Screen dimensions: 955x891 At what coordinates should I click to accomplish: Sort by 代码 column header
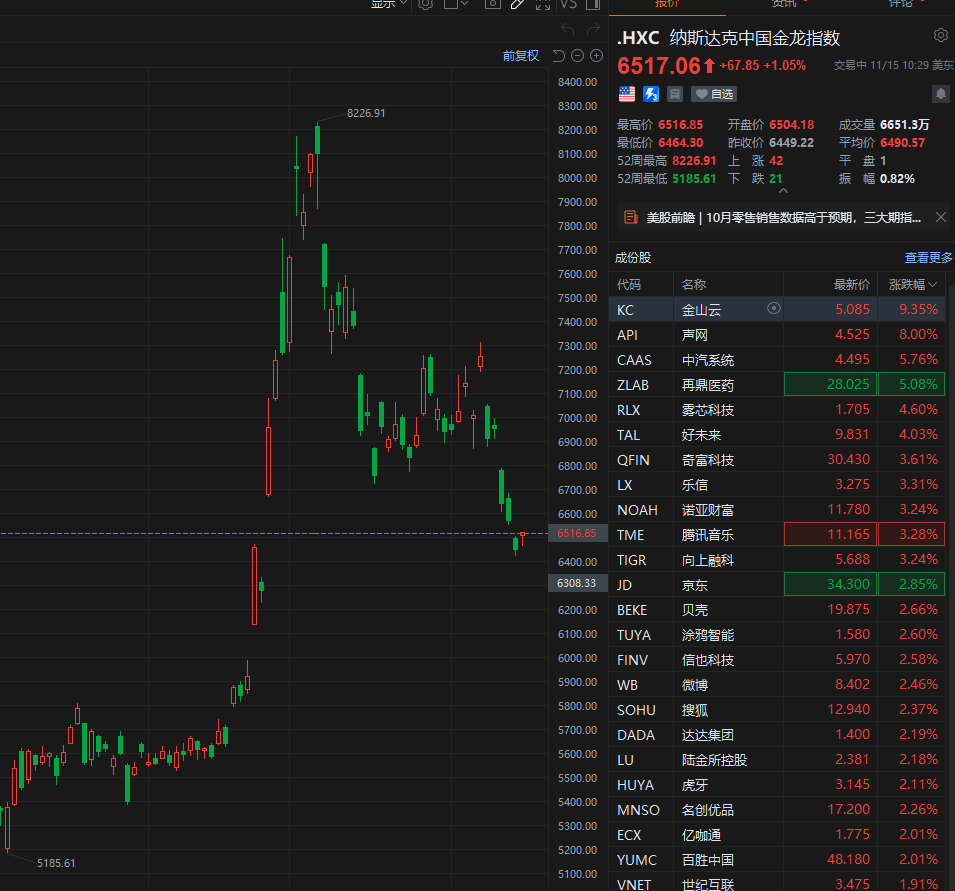tap(629, 284)
